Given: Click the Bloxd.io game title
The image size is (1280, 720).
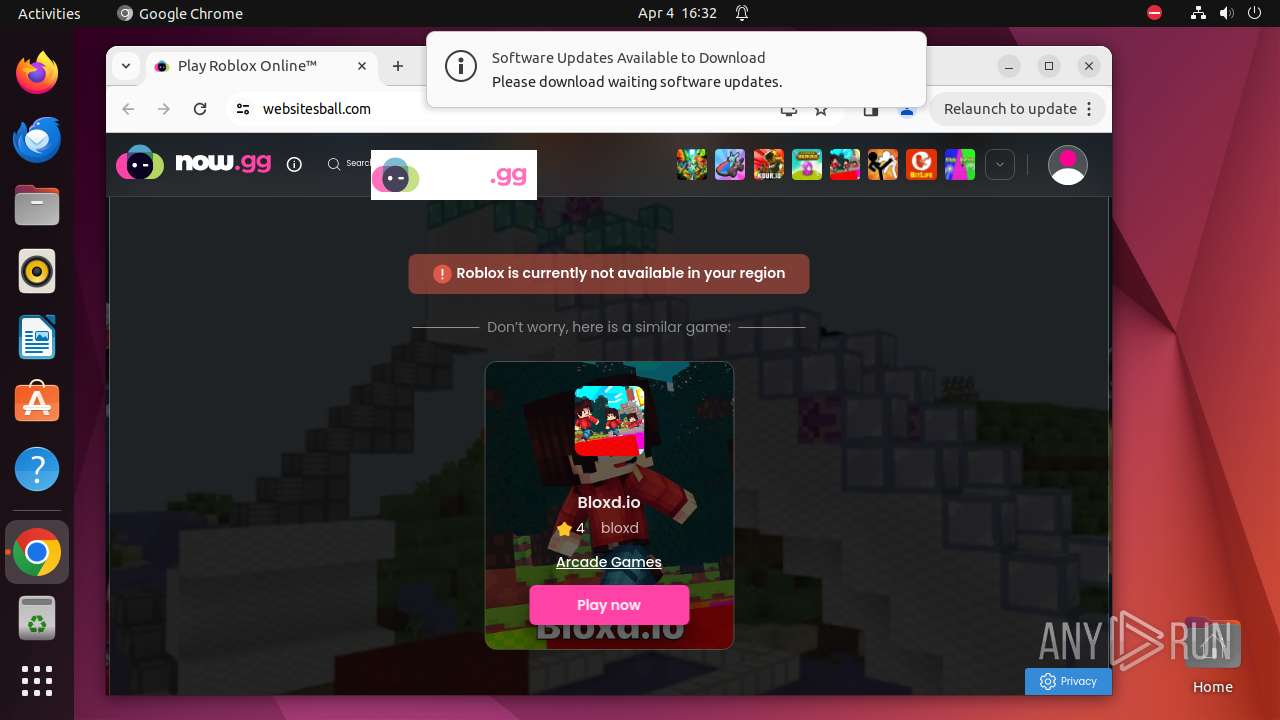Looking at the screenshot, I should [x=609, y=502].
